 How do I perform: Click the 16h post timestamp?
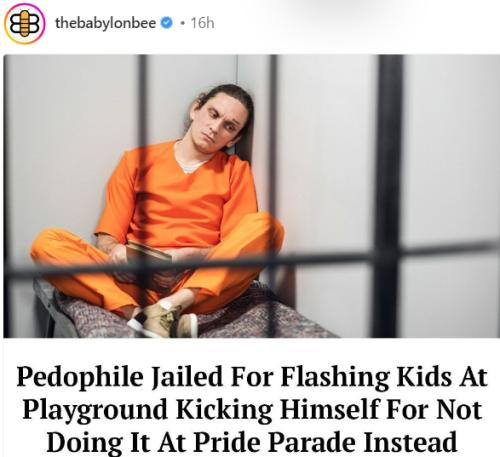202,23
